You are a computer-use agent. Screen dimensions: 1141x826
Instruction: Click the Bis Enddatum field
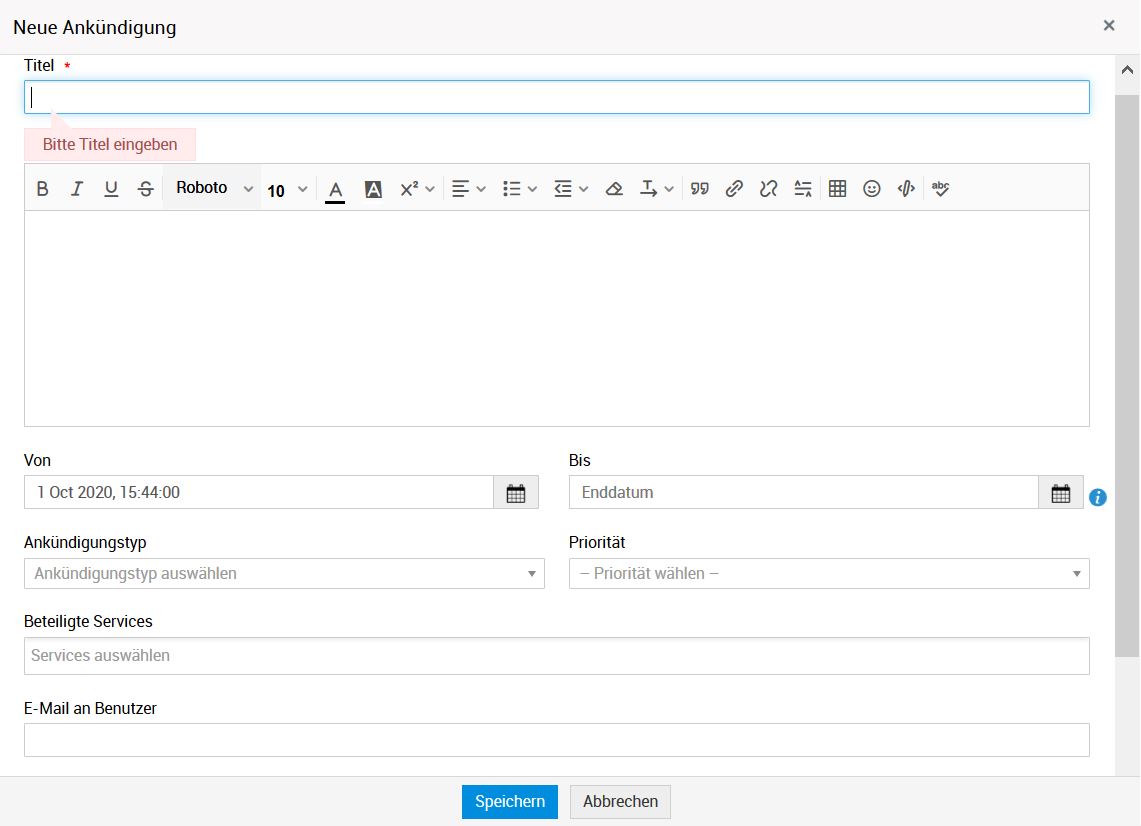click(804, 493)
